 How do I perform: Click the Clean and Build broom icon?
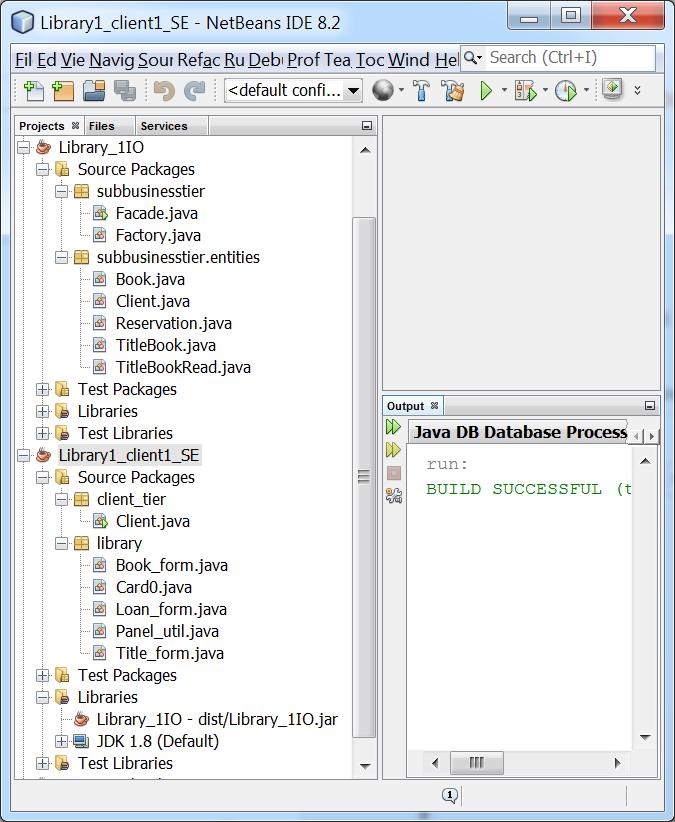453,90
